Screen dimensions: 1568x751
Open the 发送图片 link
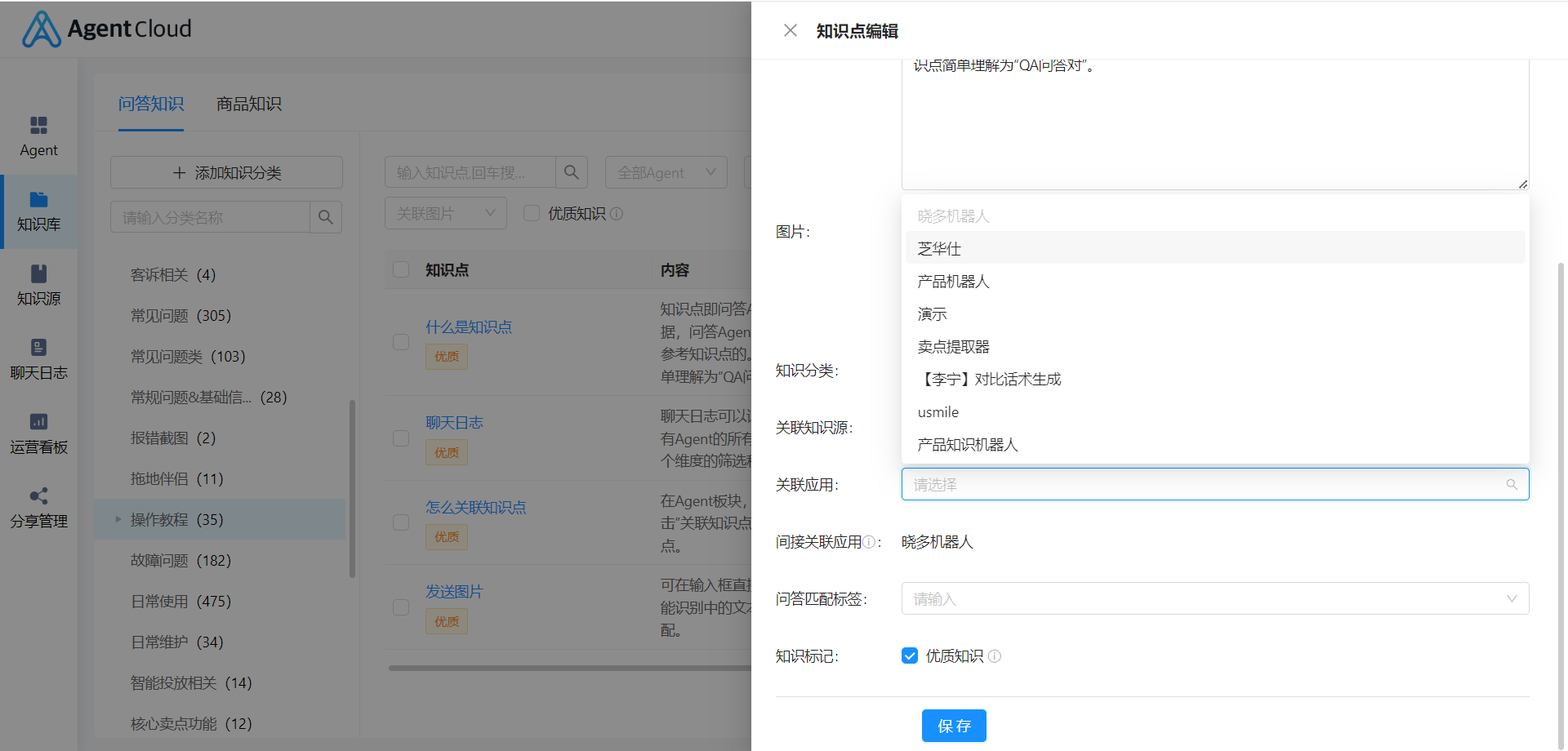point(454,591)
